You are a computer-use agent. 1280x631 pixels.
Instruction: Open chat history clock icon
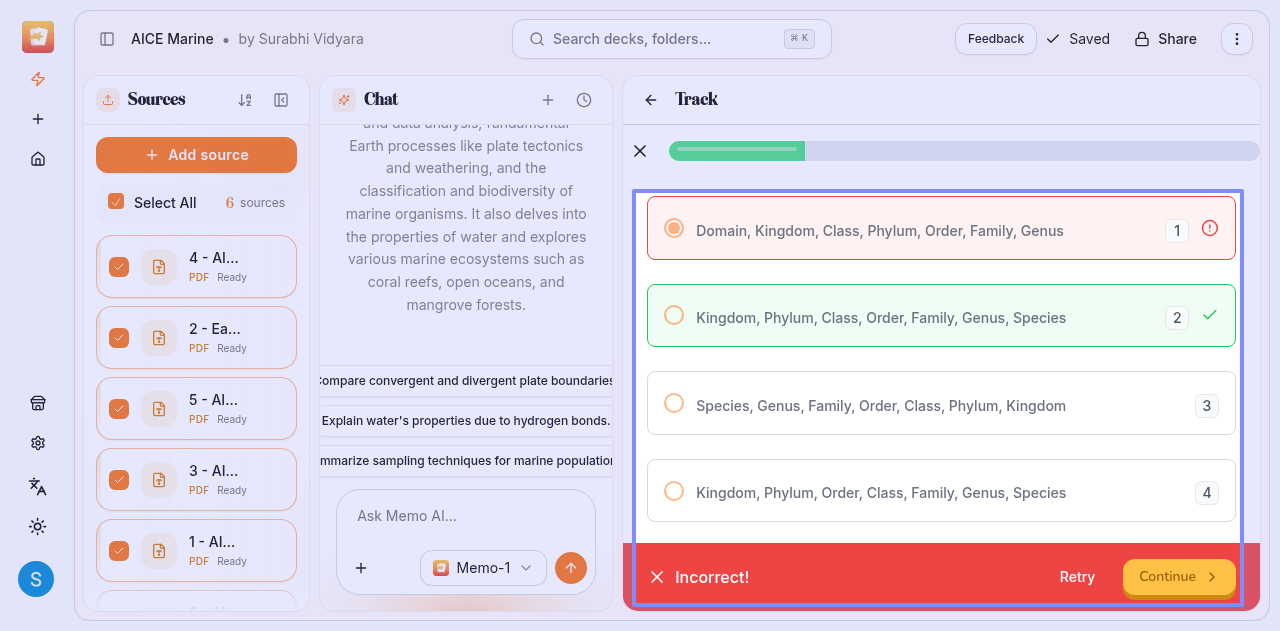pyautogui.click(x=584, y=100)
